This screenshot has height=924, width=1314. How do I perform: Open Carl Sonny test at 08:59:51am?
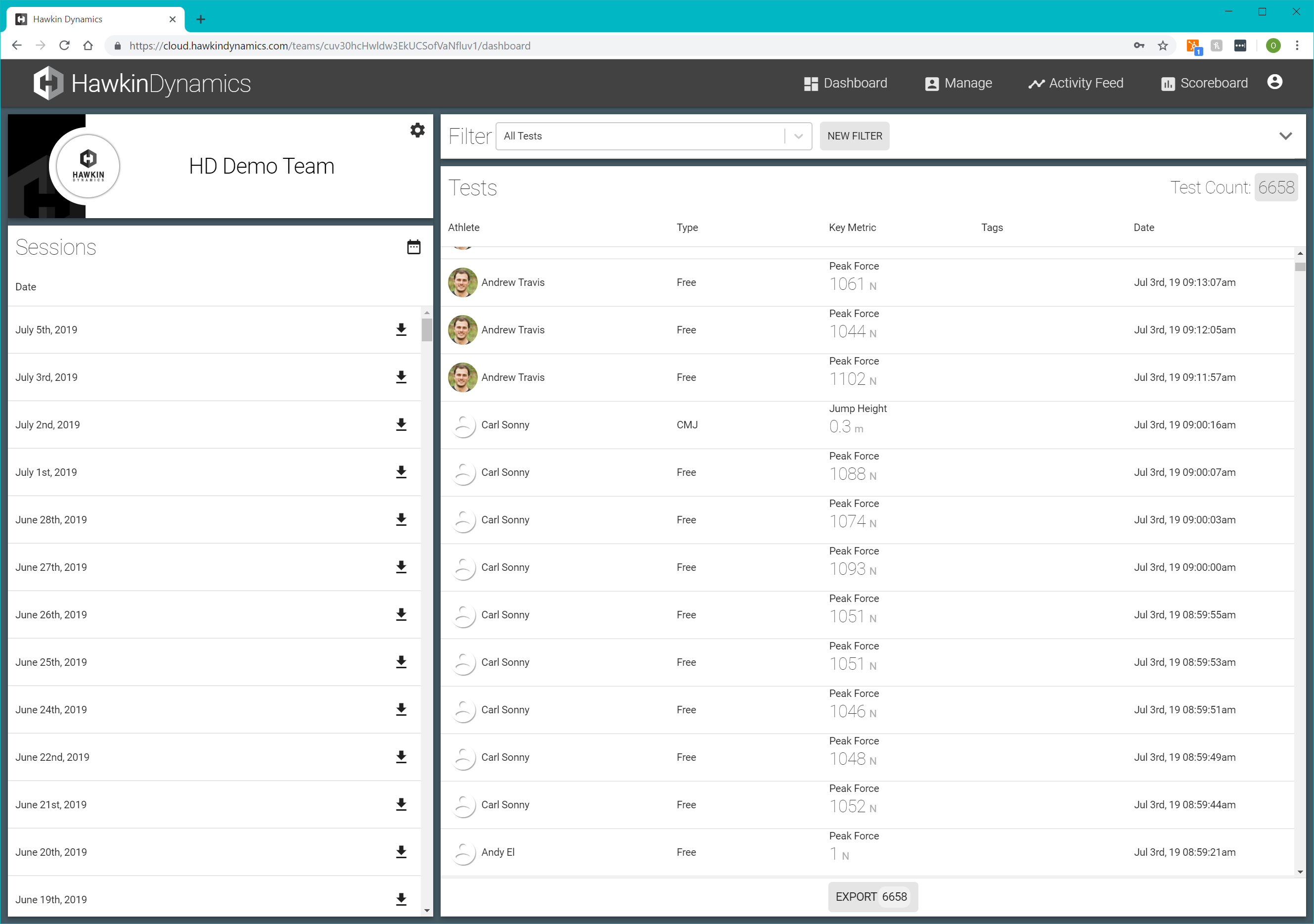tap(867, 710)
